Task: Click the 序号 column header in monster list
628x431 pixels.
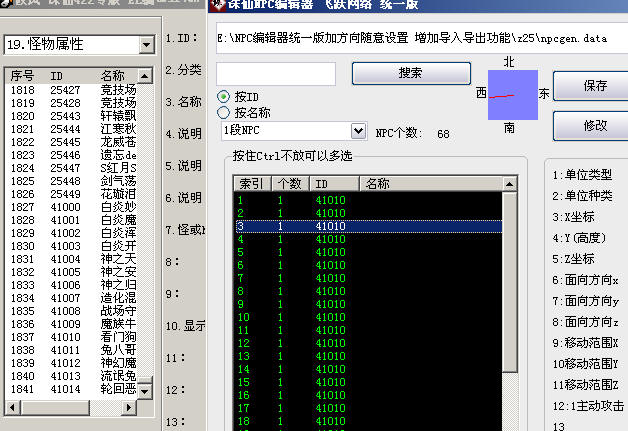Action: click(22, 75)
